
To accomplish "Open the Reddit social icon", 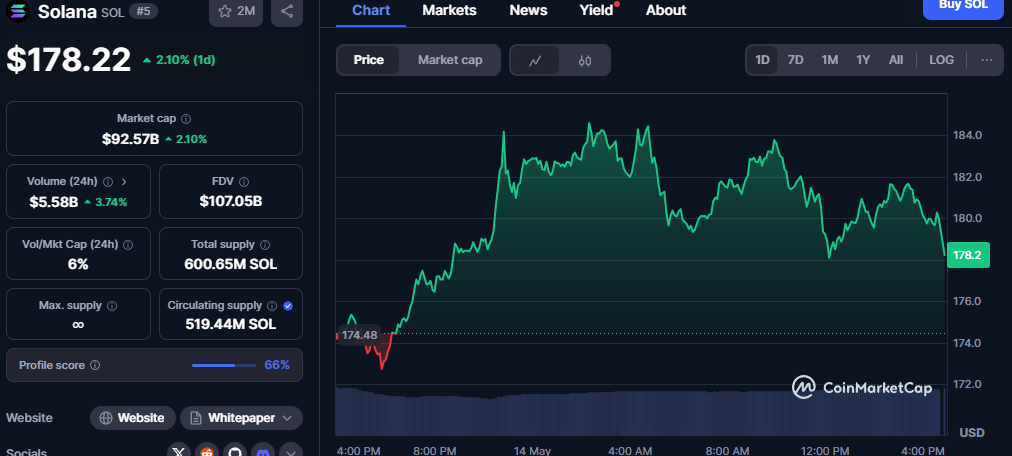I will [207, 452].
